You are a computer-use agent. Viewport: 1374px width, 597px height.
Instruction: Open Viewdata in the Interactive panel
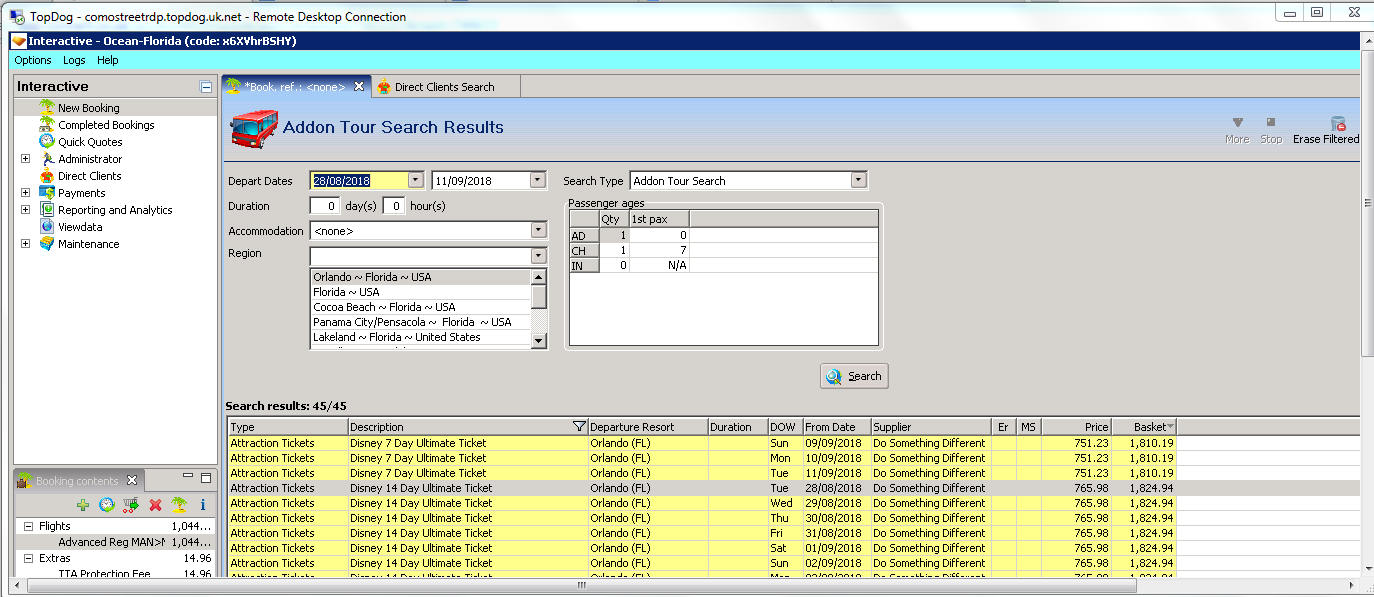pyautogui.click(x=80, y=227)
